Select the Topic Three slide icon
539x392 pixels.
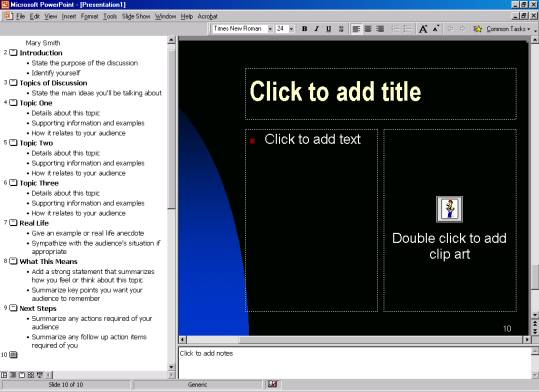[13, 183]
